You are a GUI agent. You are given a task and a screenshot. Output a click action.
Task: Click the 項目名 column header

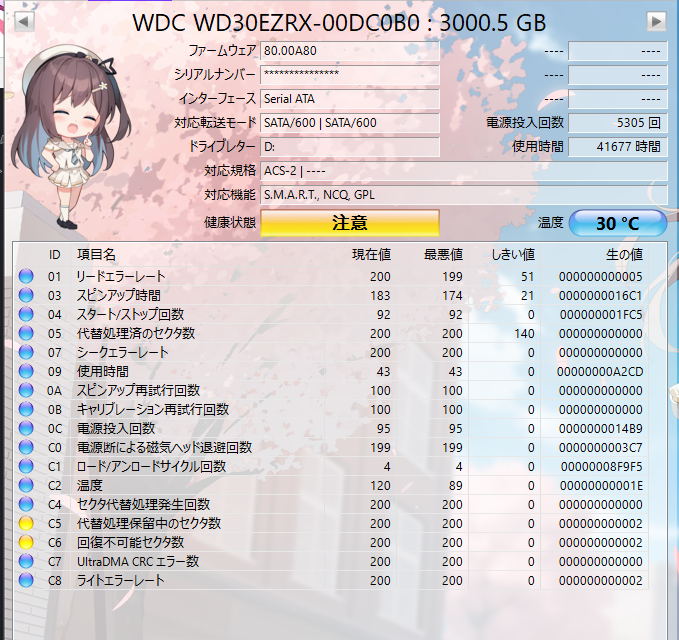click(97, 255)
